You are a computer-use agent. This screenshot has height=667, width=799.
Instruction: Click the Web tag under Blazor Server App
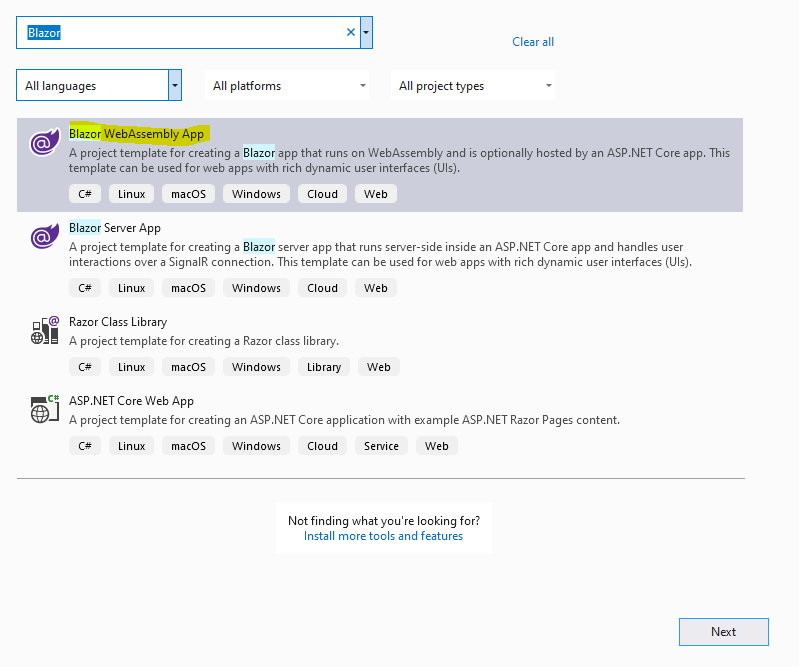pos(376,288)
